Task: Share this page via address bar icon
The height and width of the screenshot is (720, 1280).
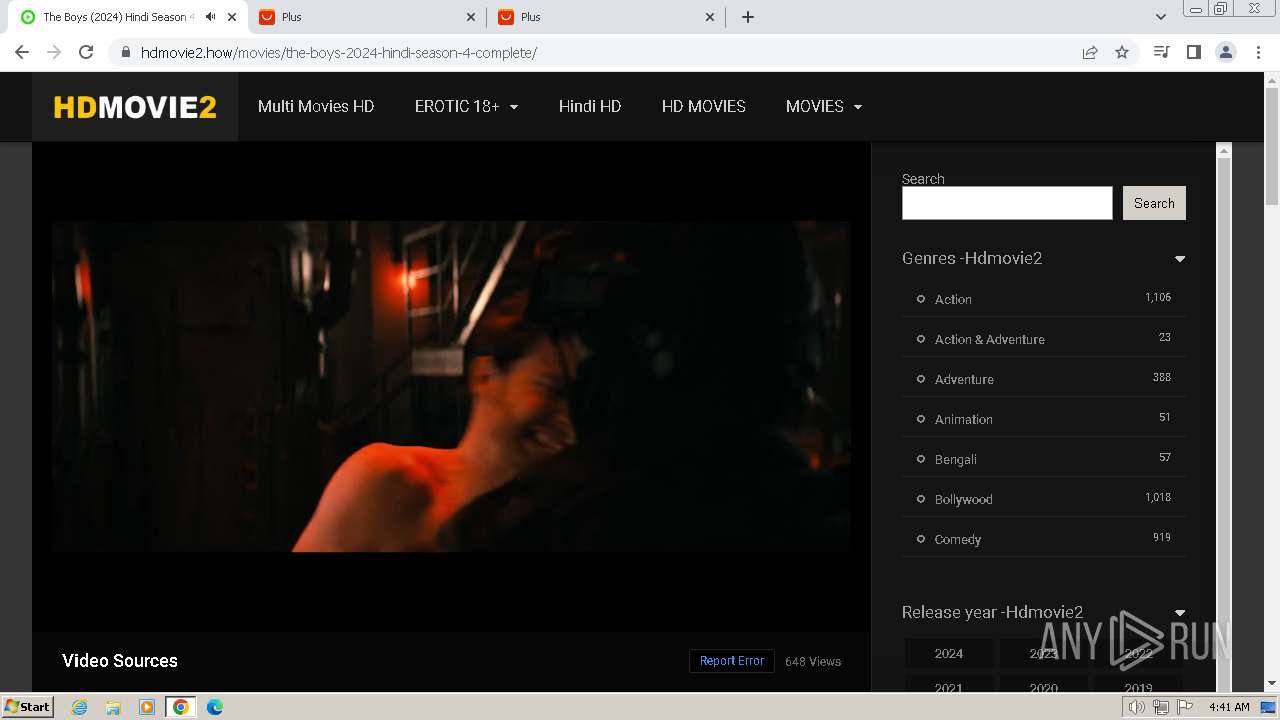Action: tap(1090, 52)
